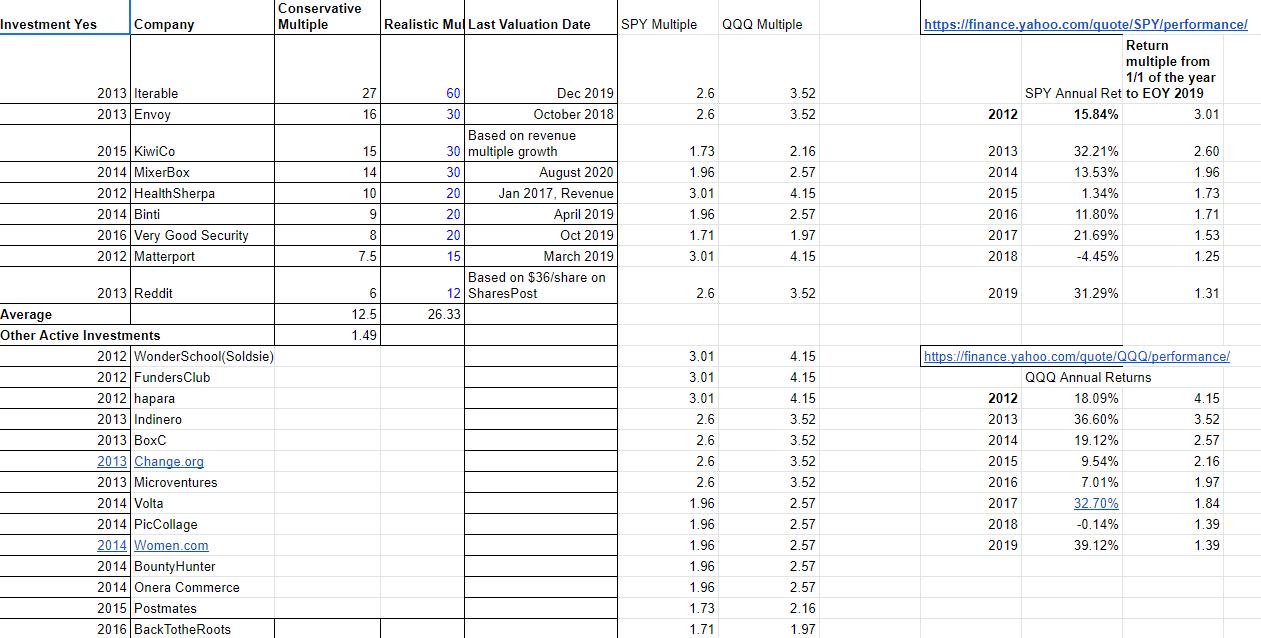The width and height of the screenshot is (1261, 638).
Task: Select the 'Other Active Investments' label
Action: [80, 335]
